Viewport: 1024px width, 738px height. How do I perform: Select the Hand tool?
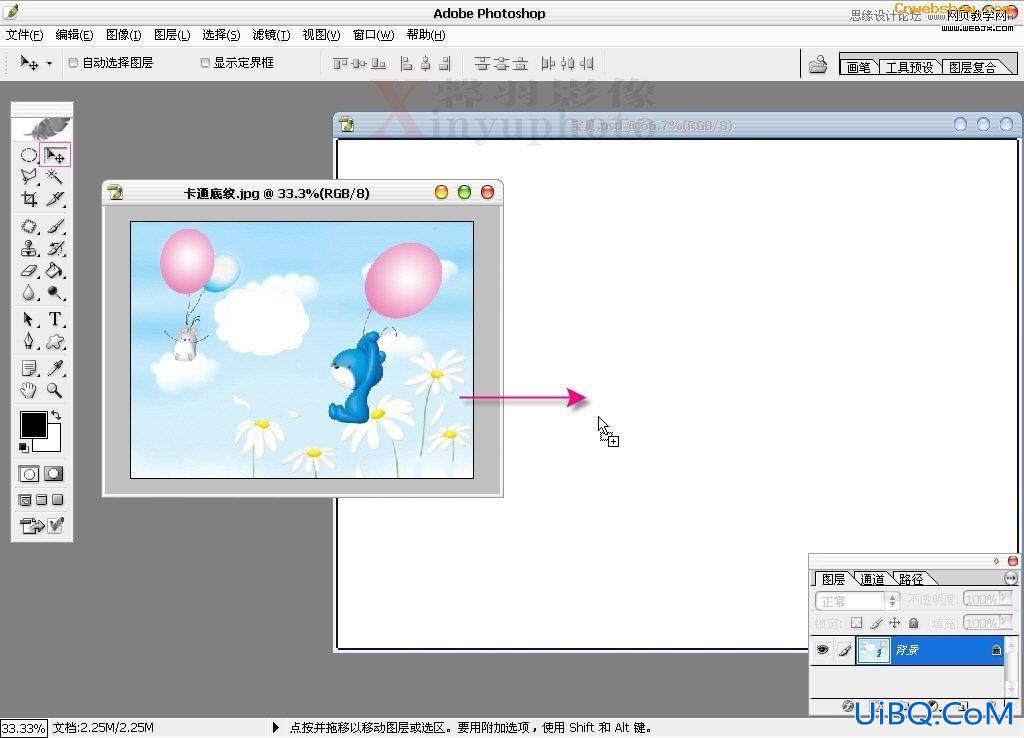pyautogui.click(x=28, y=391)
